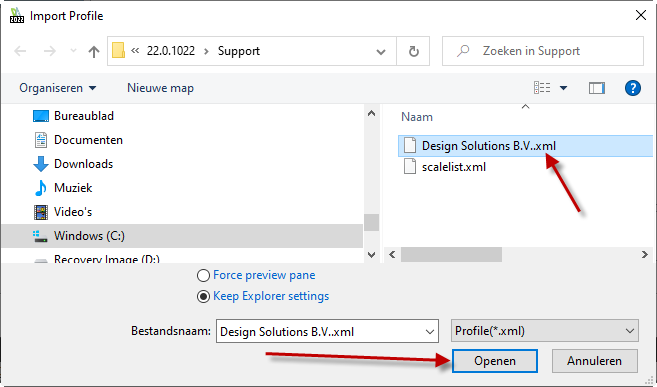The height and width of the screenshot is (387, 657).
Task: Expand the Profile(*.xml) file type dropdown
Action: [545, 331]
